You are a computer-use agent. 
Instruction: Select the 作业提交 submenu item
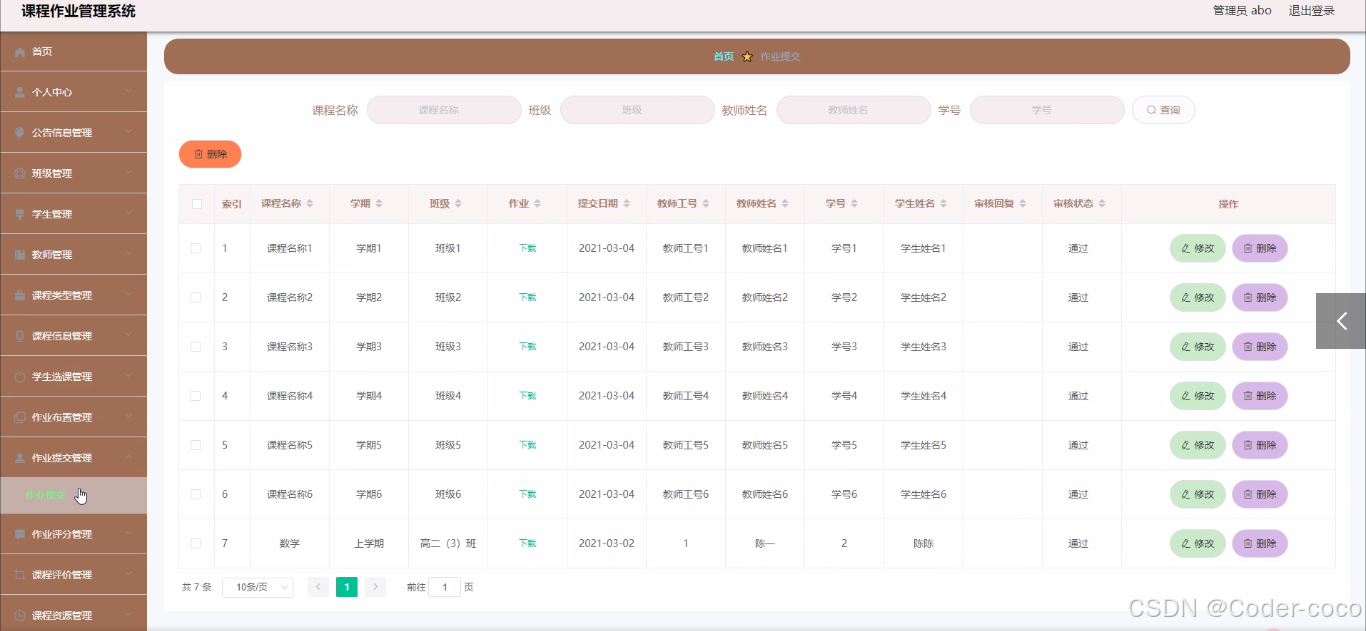[x=73, y=495]
